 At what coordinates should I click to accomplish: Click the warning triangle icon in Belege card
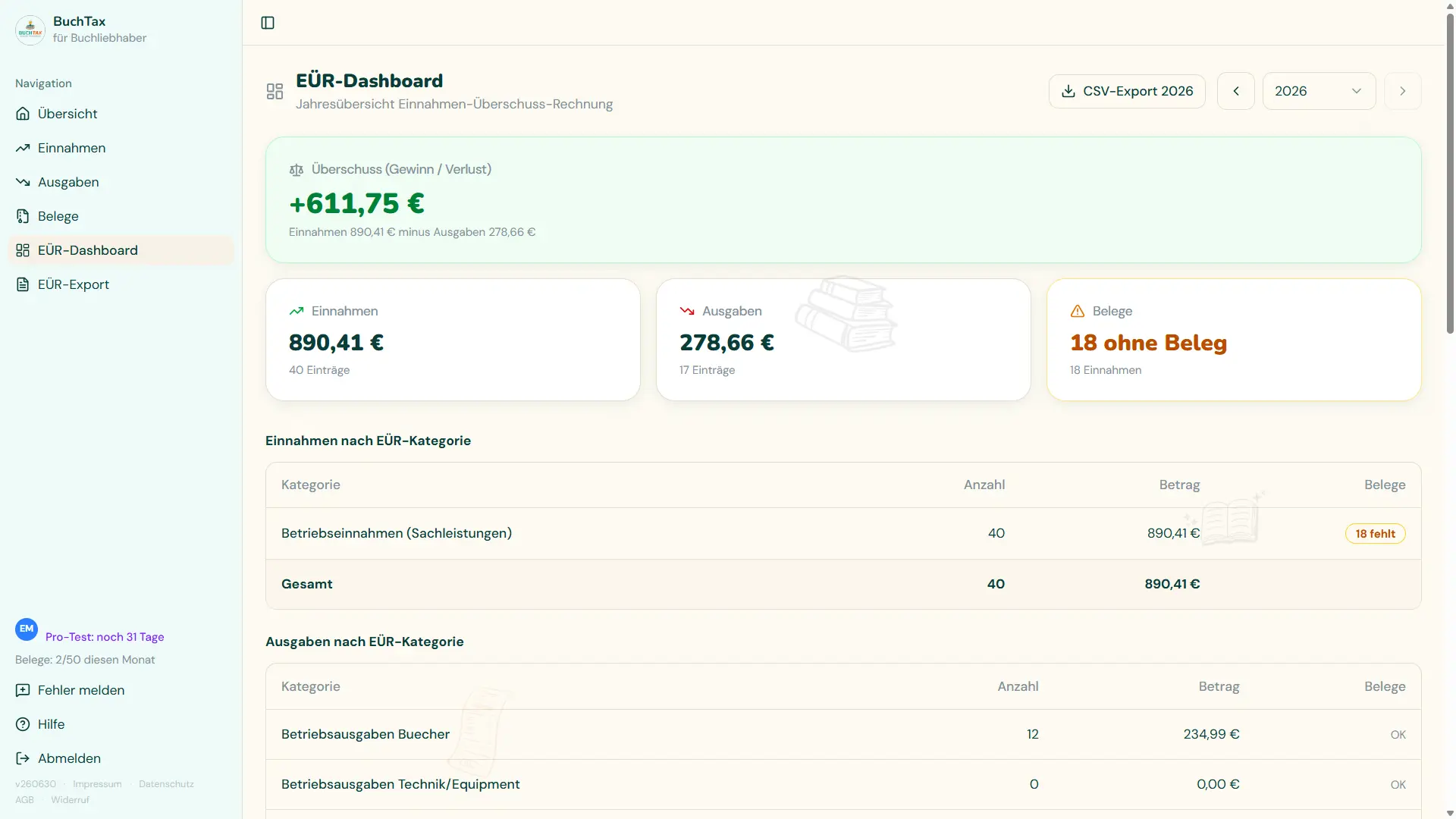coord(1078,311)
